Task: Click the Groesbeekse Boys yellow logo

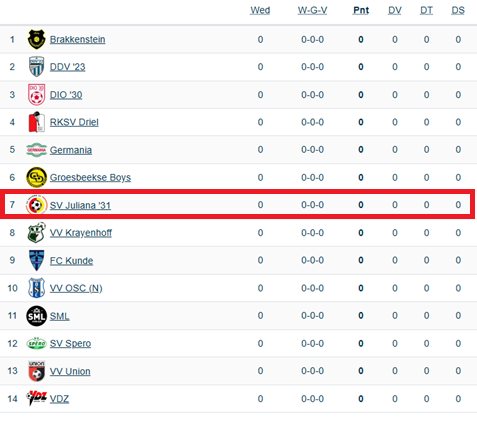Action: pos(36,177)
